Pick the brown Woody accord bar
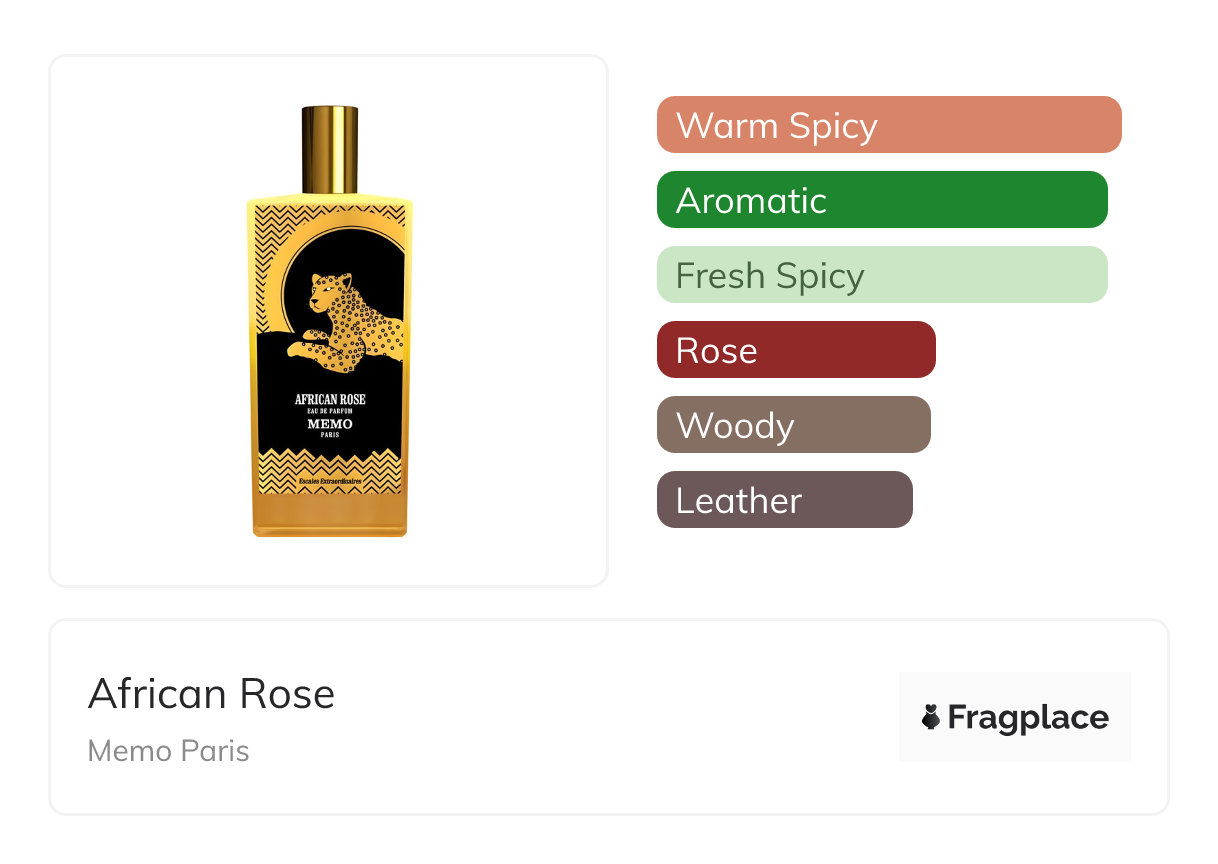The width and height of the screenshot is (1218, 864). coord(793,425)
